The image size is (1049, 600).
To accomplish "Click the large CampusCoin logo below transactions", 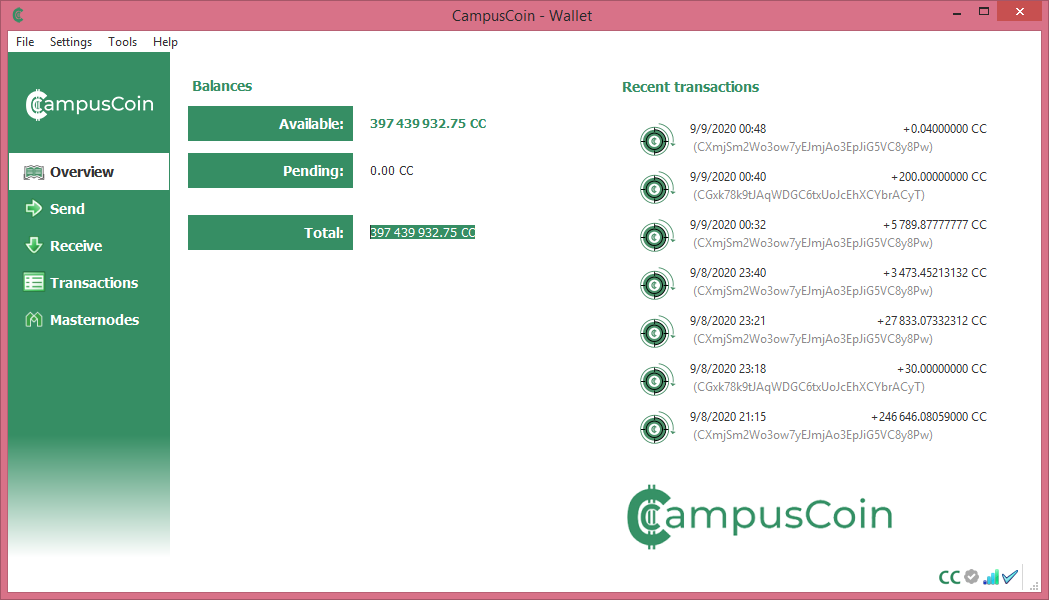I will tap(760, 517).
